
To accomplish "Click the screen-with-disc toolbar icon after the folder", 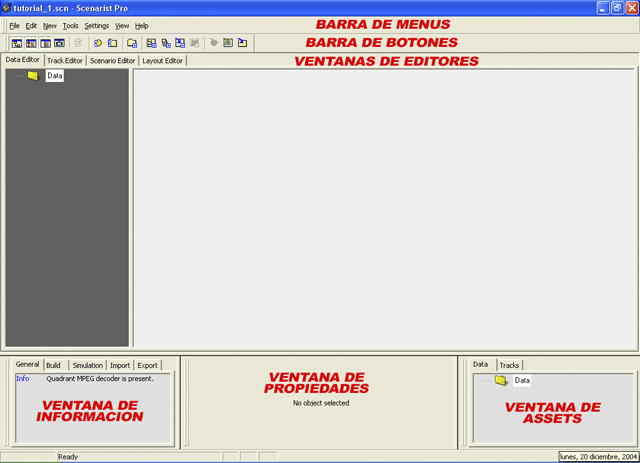I will [151, 43].
